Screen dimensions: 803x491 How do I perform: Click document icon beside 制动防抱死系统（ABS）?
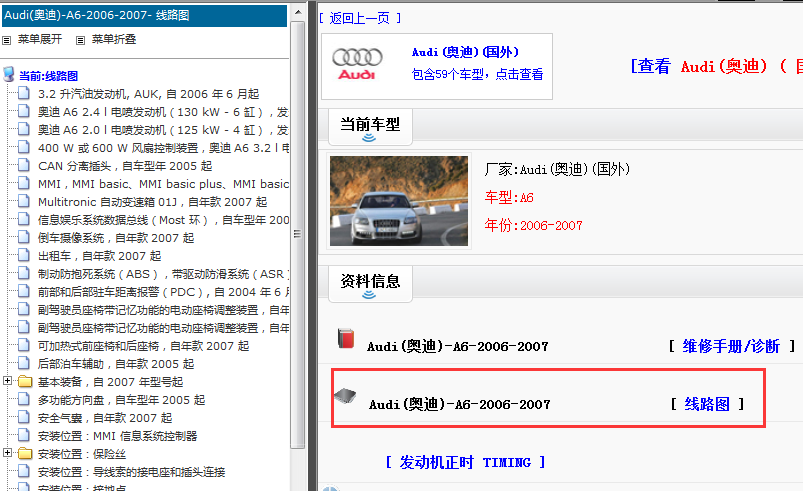pos(24,273)
